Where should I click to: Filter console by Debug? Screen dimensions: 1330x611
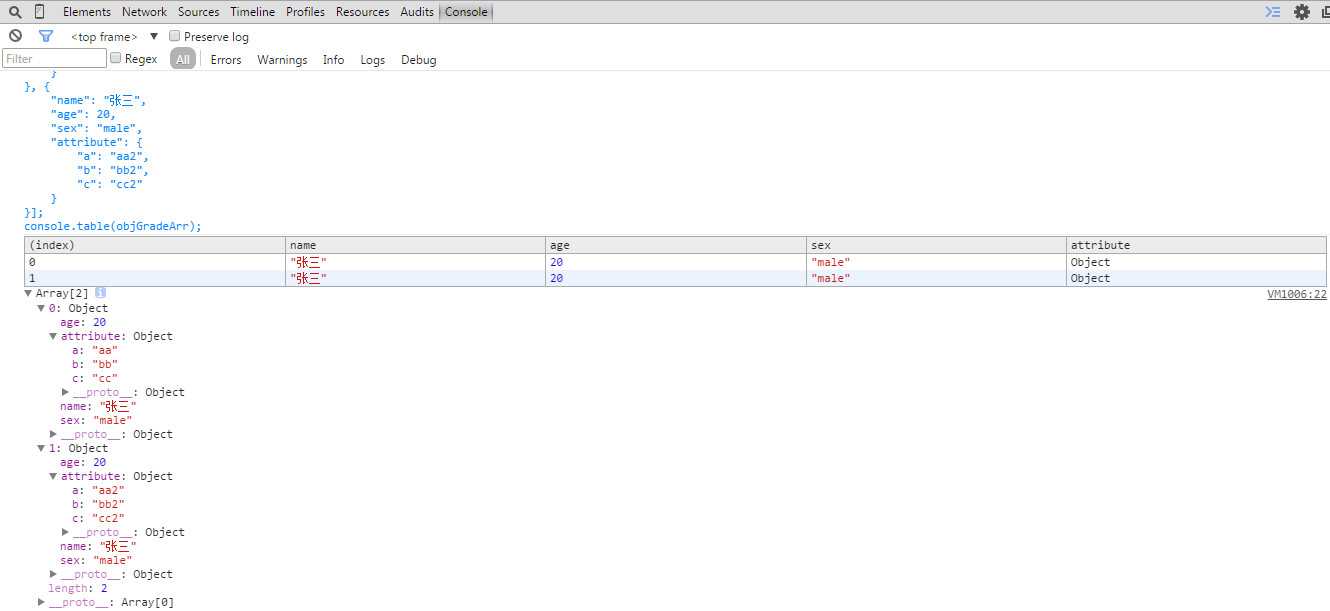click(x=419, y=60)
